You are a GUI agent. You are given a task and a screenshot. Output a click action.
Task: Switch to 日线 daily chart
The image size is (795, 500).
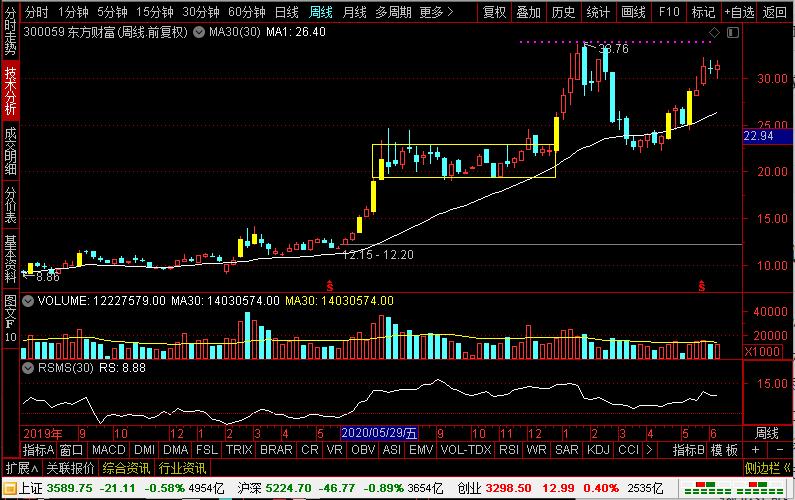pyautogui.click(x=286, y=12)
